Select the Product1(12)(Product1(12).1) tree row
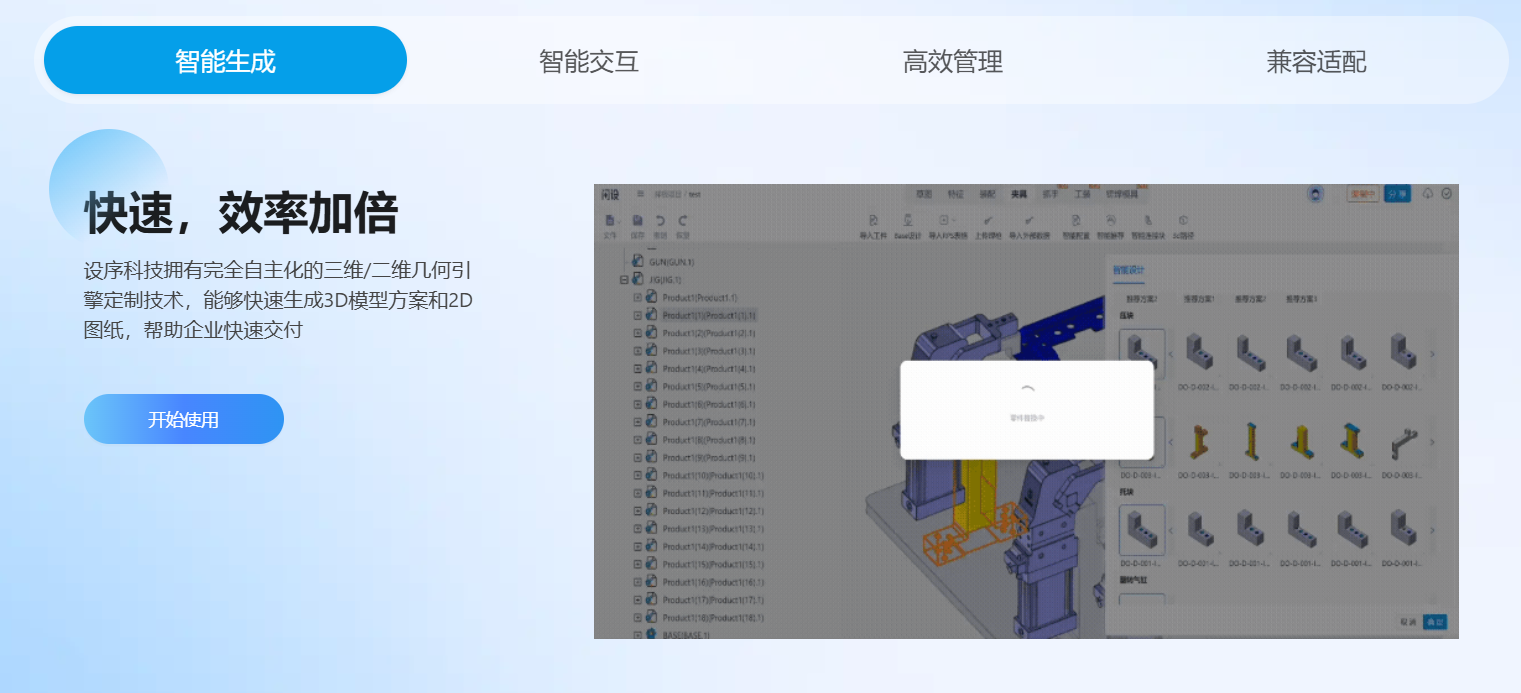This screenshot has height=693, width=1521. (x=714, y=511)
